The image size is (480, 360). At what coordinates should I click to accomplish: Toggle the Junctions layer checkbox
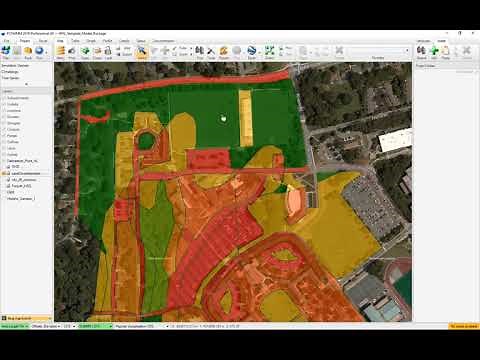pyautogui.click(x=4, y=111)
